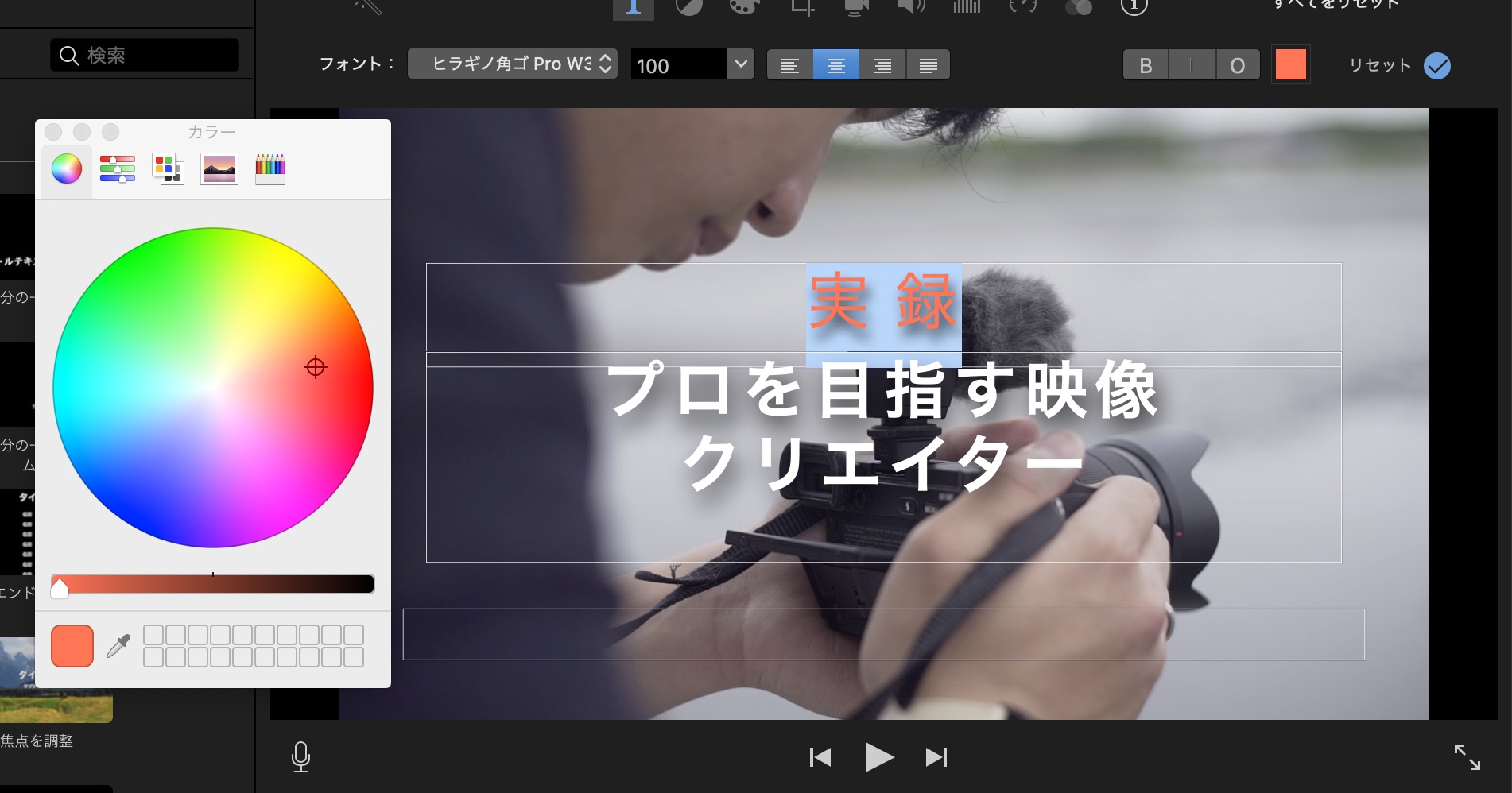The image size is (1512, 793).
Task: Justify the title text
Action: 928,65
